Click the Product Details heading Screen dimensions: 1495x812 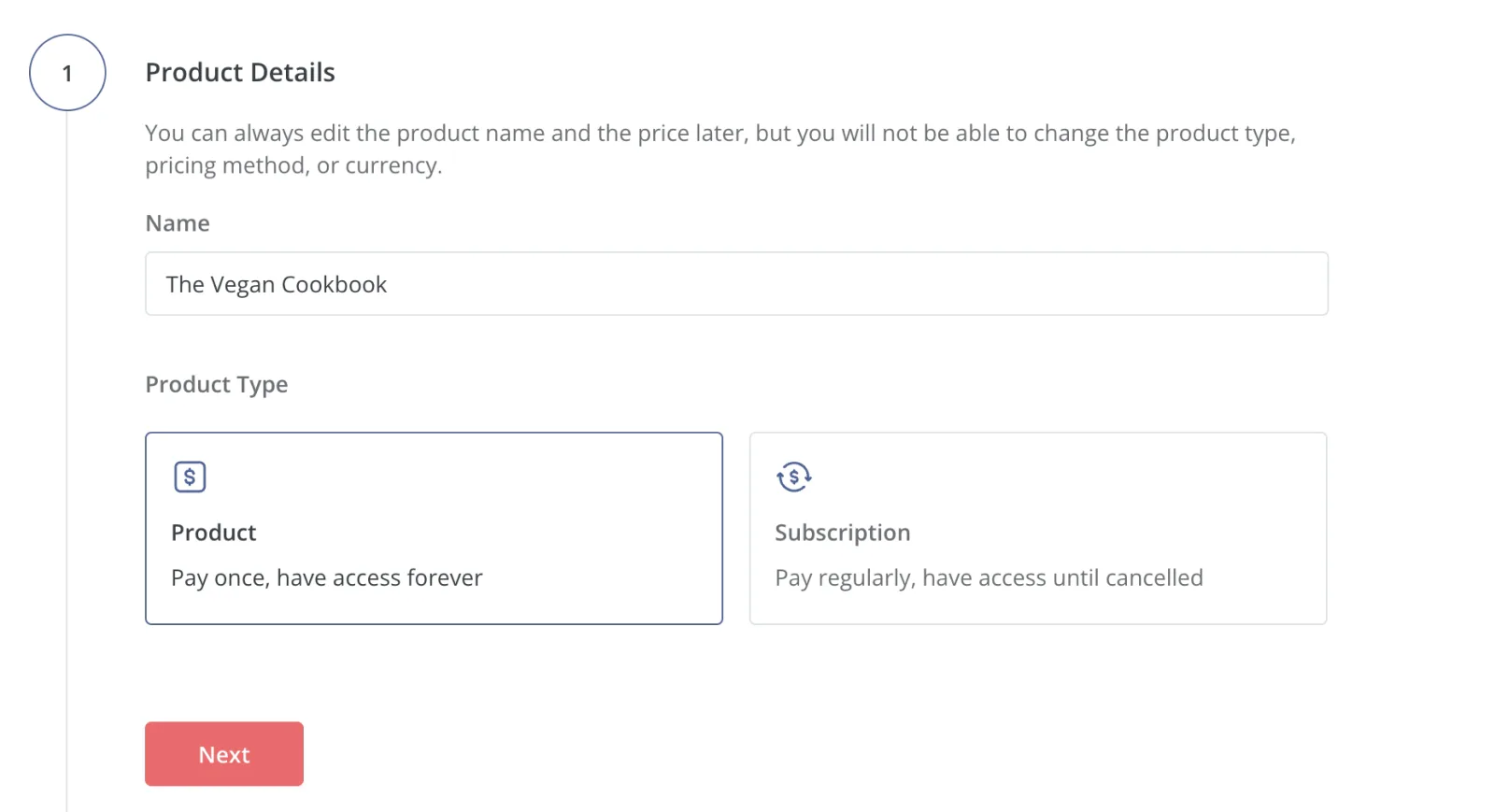[x=240, y=73]
